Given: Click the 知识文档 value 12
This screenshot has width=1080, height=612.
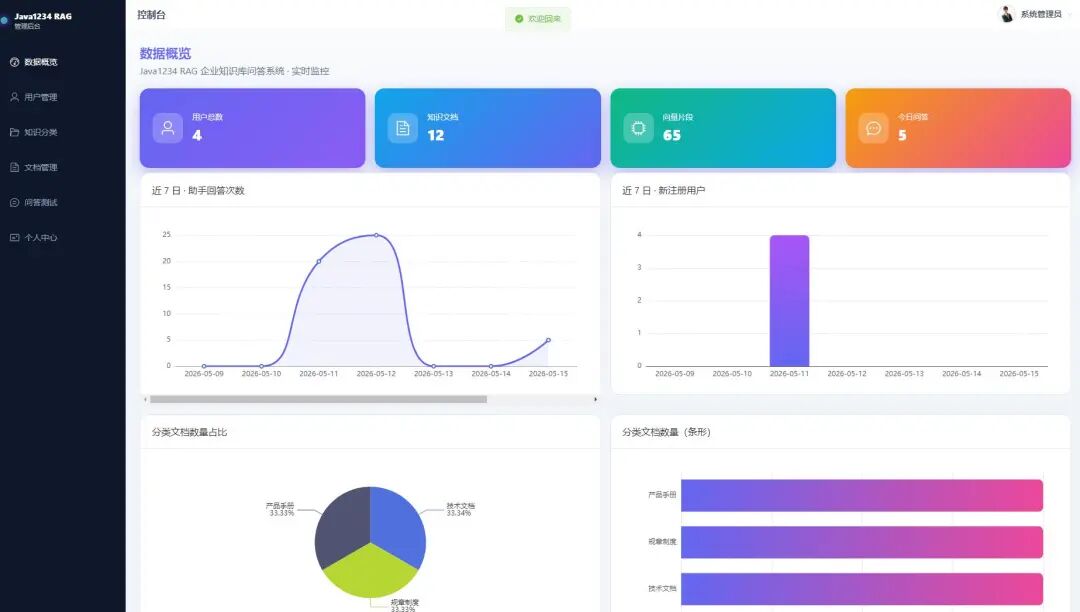Looking at the screenshot, I should click(x=435, y=136).
